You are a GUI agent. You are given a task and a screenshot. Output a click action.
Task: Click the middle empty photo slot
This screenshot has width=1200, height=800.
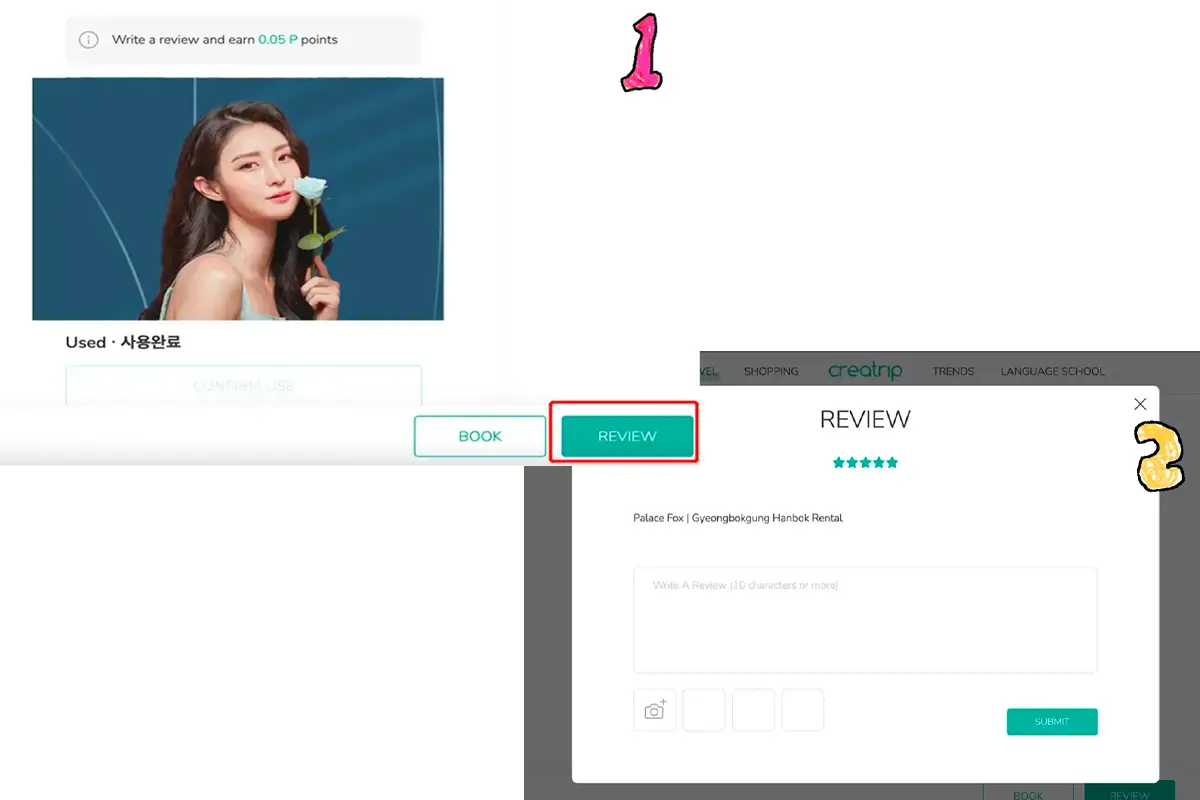tap(753, 710)
